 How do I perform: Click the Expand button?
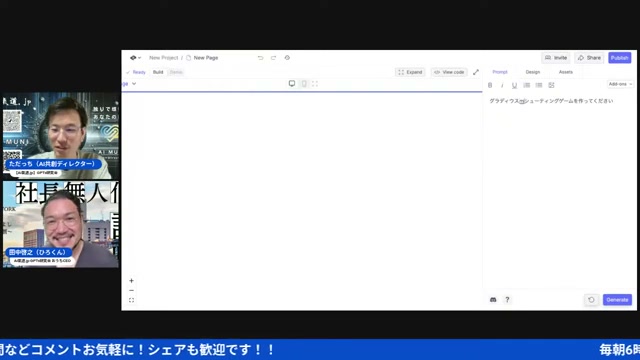pyautogui.click(x=410, y=72)
